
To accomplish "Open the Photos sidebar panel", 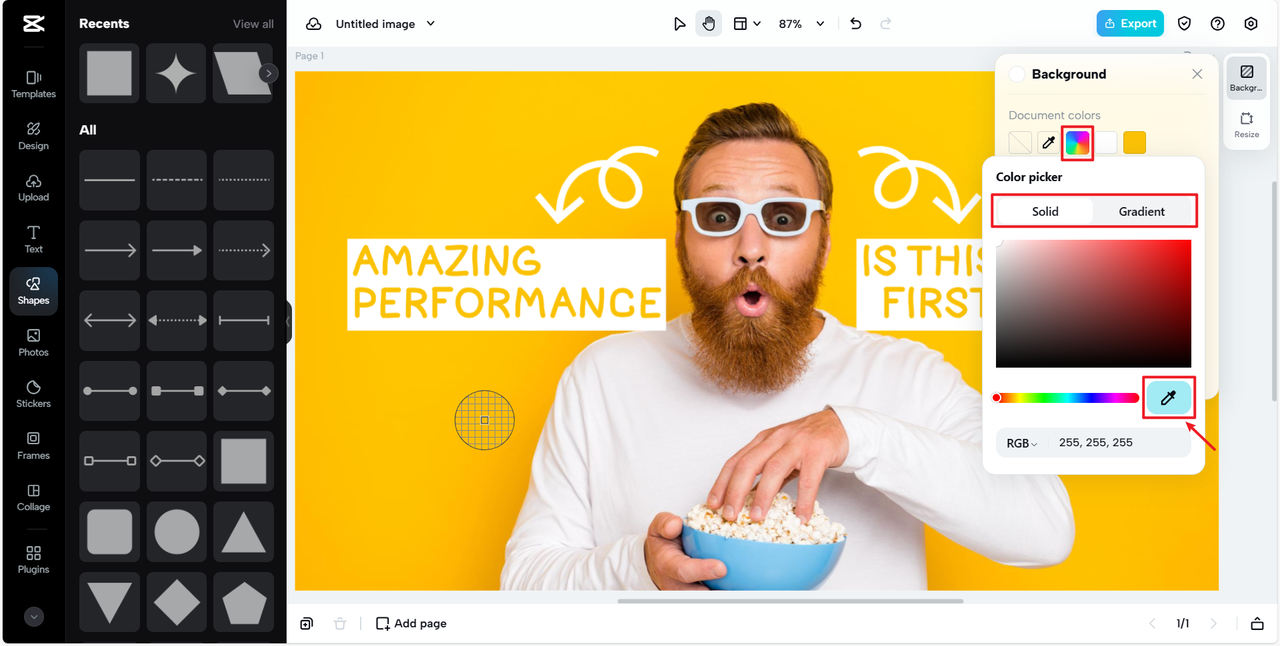I will [x=33, y=343].
